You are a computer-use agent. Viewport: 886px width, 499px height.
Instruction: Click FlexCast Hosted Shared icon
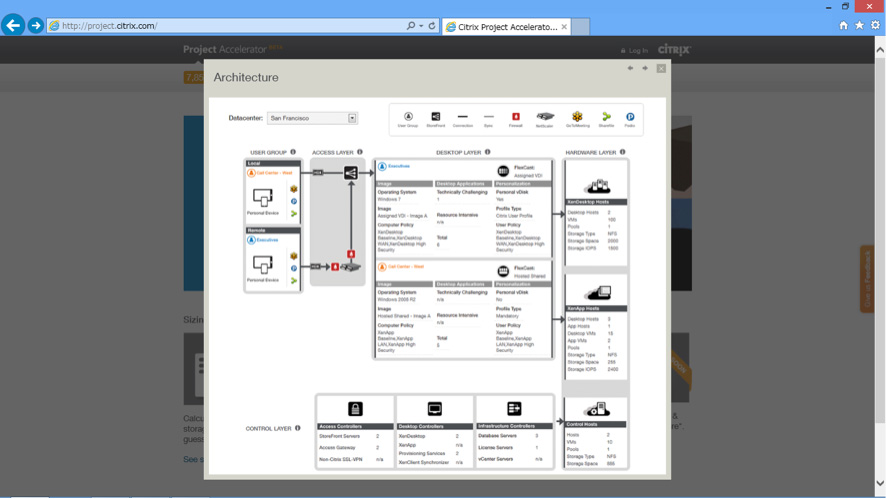click(x=503, y=271)
